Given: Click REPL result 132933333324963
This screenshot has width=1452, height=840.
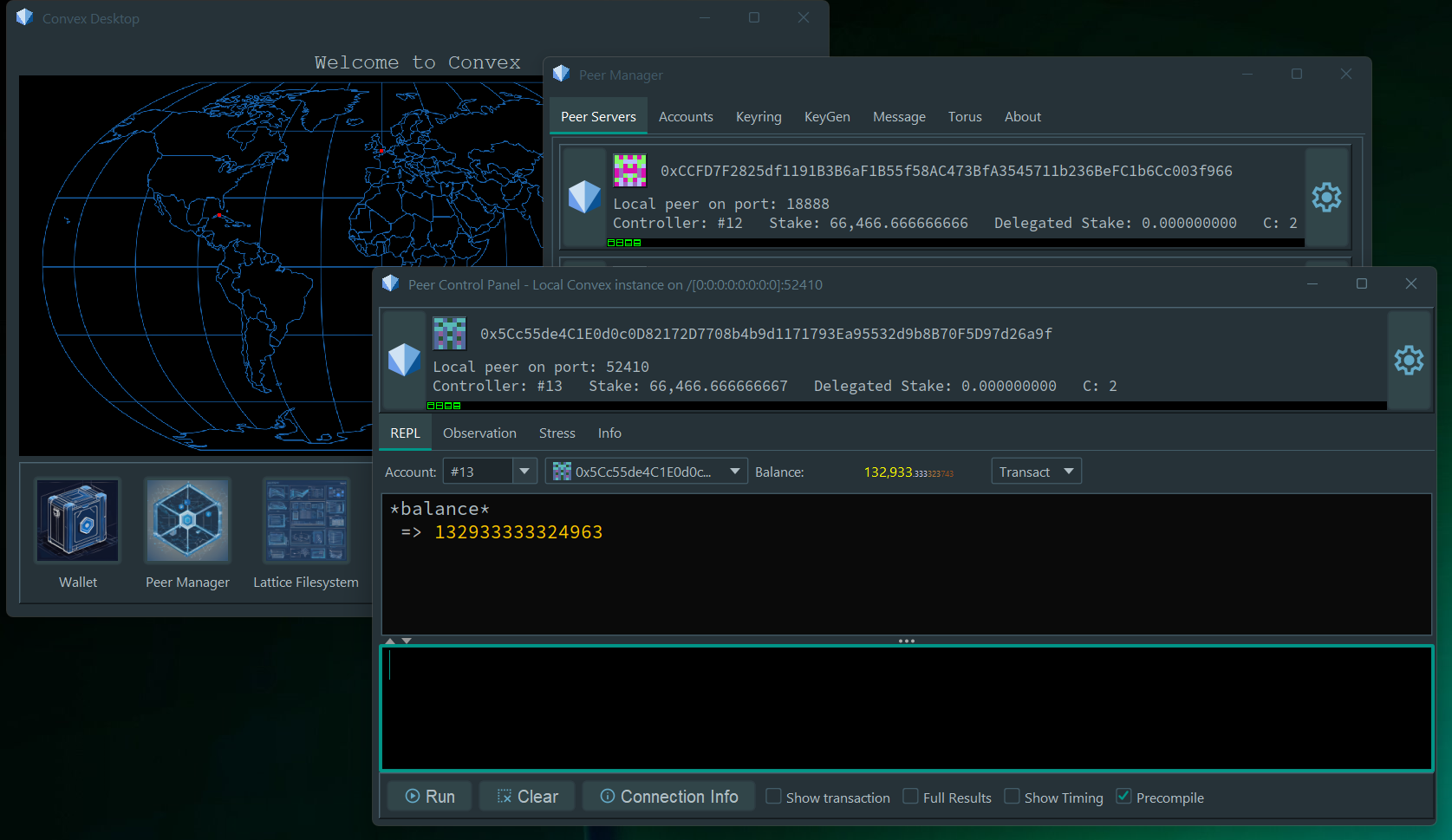Looking at the screenshot, I should coord(518,532).
